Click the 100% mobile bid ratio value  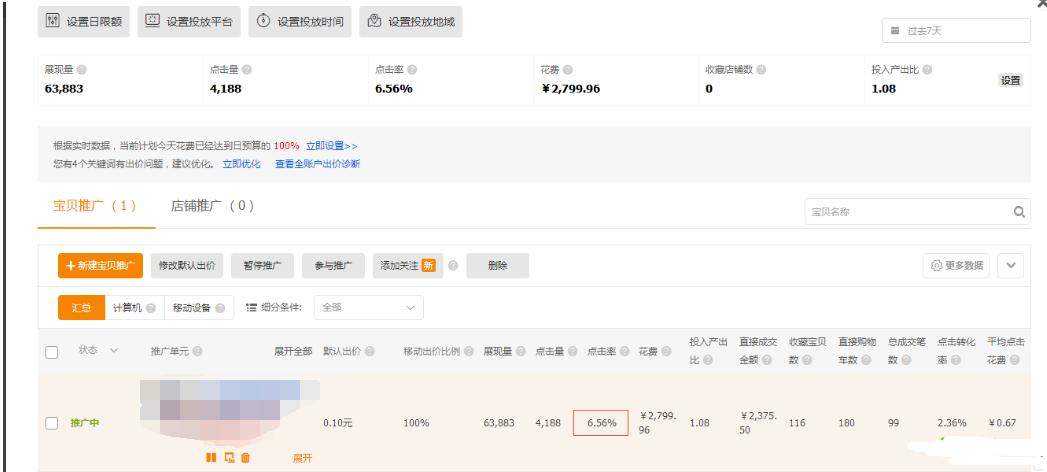click(x=416, y=423)
